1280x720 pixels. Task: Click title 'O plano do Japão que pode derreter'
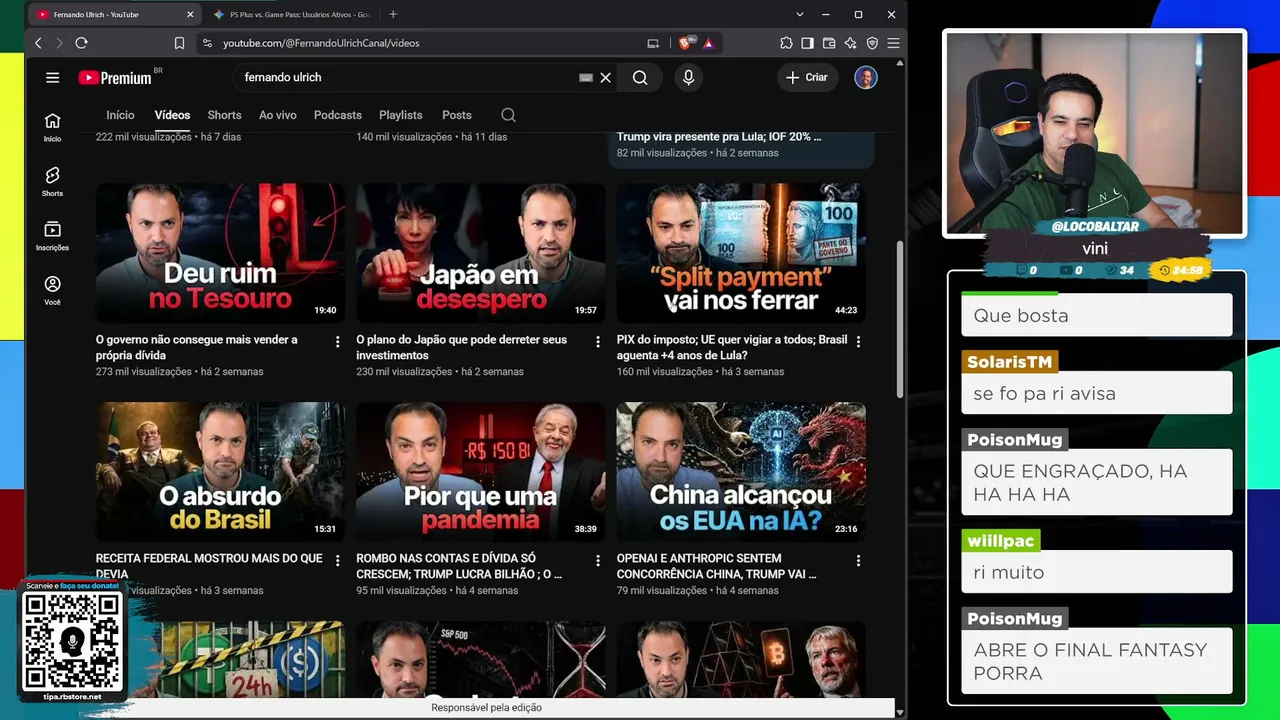462,347
